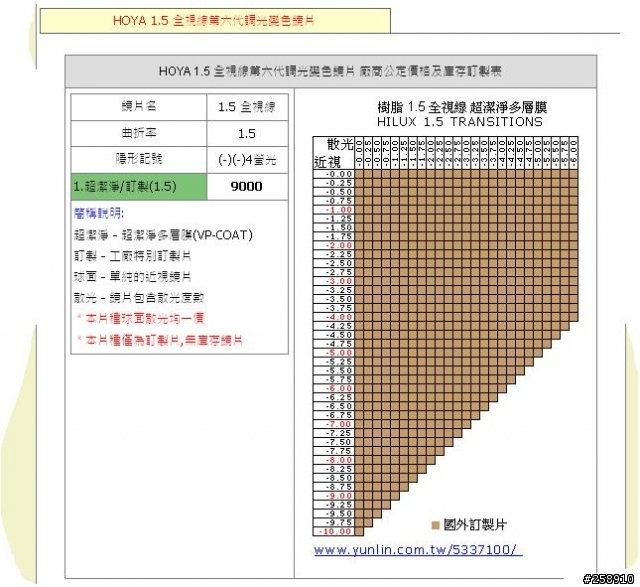Click the 球面 - 單純的近視鏡片 line
Viewport: 640px width, 587px height.
(133, 277)
